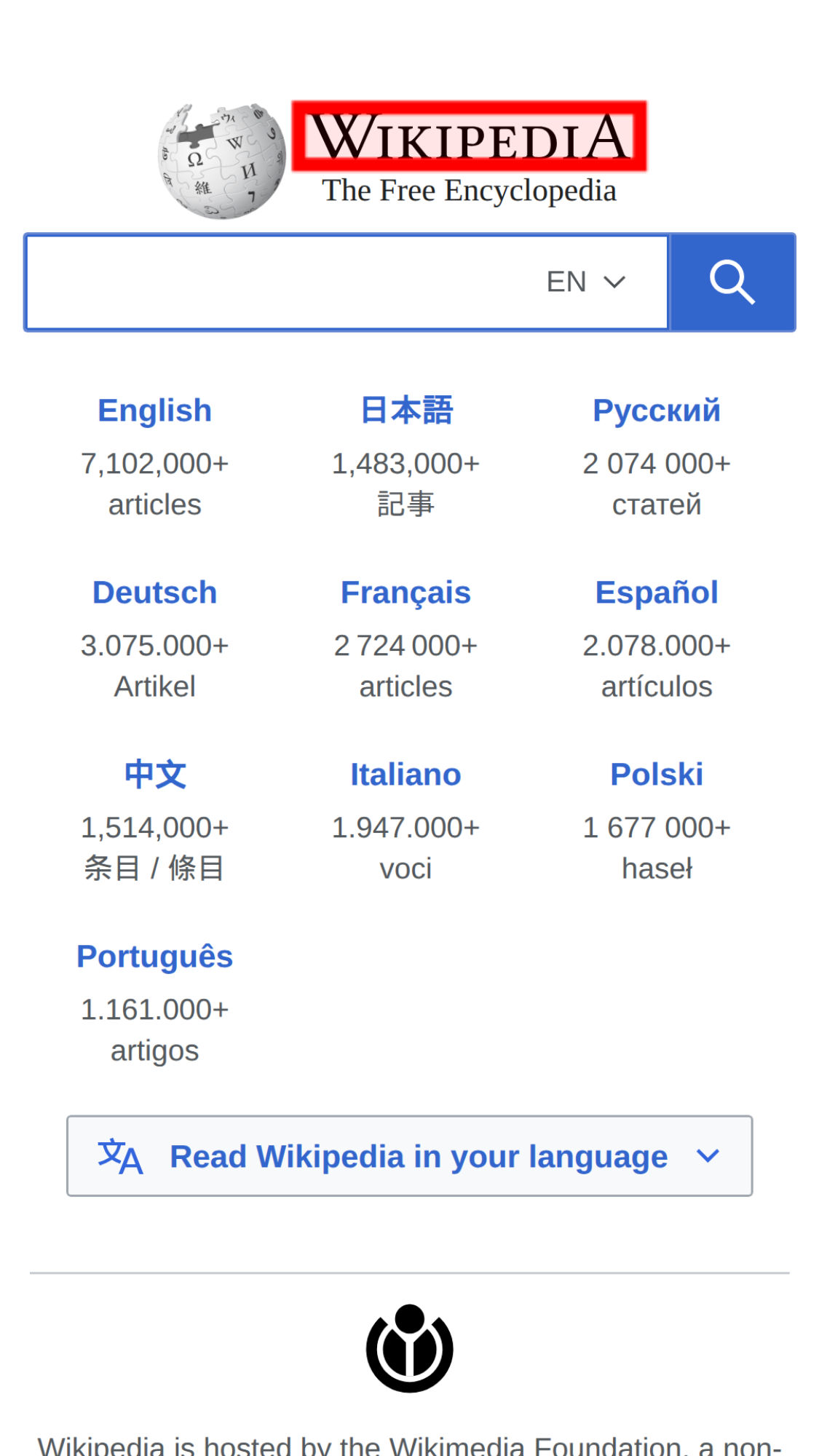
Task: Click into the search input field
Action: click(277, 282)
